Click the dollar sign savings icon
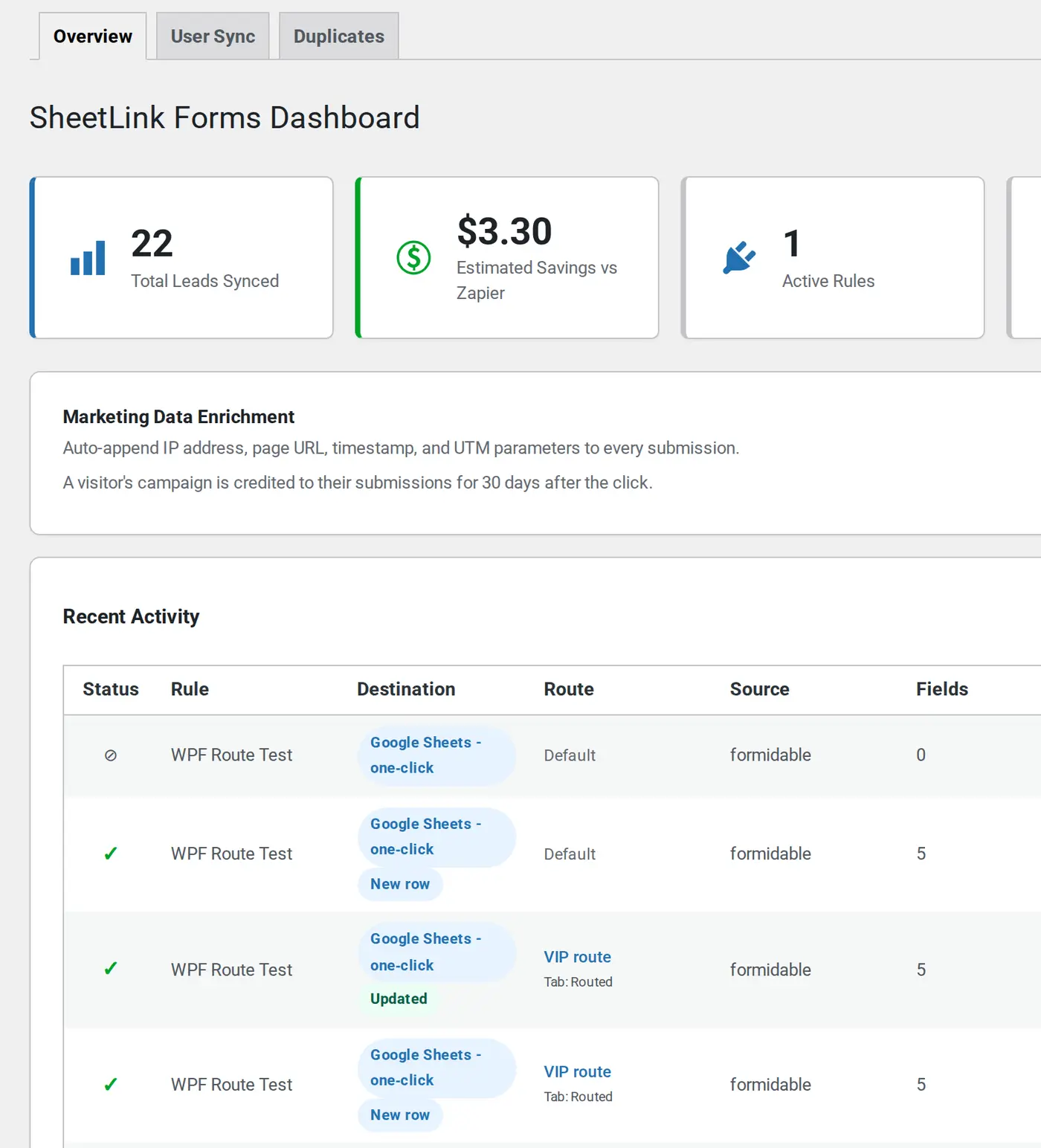Image resolution: width=1041 pixels, height=1148 pixels. pyautogui.click(x=413, y=258)
